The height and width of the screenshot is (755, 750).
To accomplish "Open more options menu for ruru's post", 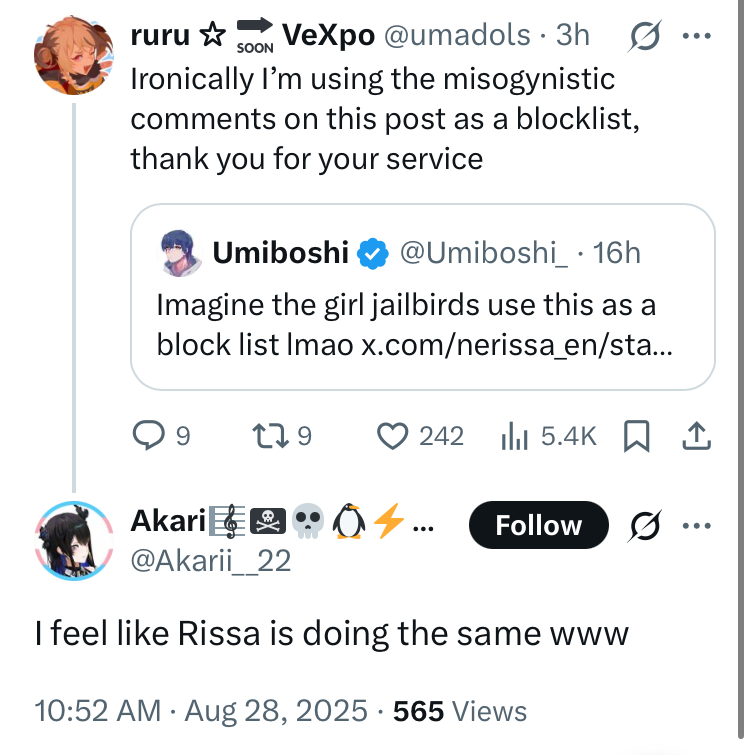I will pyautogui.click(x=694, y=36).
